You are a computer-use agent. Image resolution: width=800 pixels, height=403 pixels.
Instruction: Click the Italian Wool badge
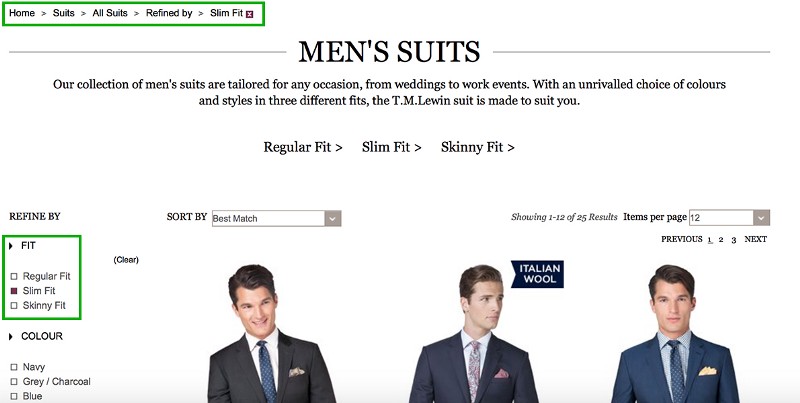point(537,274)
